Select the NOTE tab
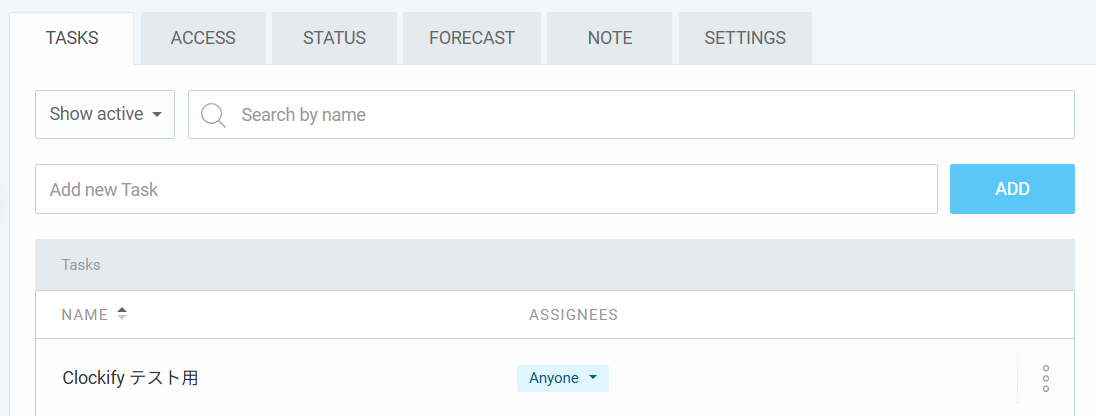This screenshot has height=416, width=1096. click(x=610, y=38)
